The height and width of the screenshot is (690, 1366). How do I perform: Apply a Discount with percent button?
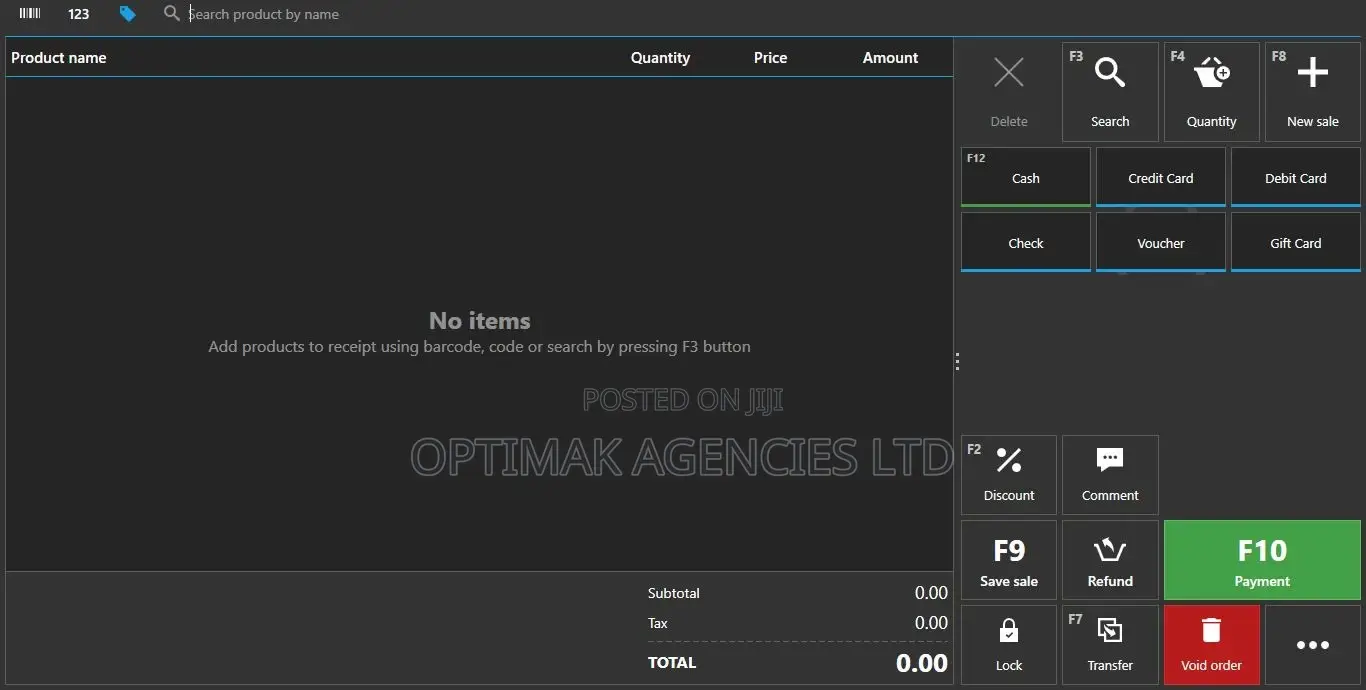tap(1008, 474)
